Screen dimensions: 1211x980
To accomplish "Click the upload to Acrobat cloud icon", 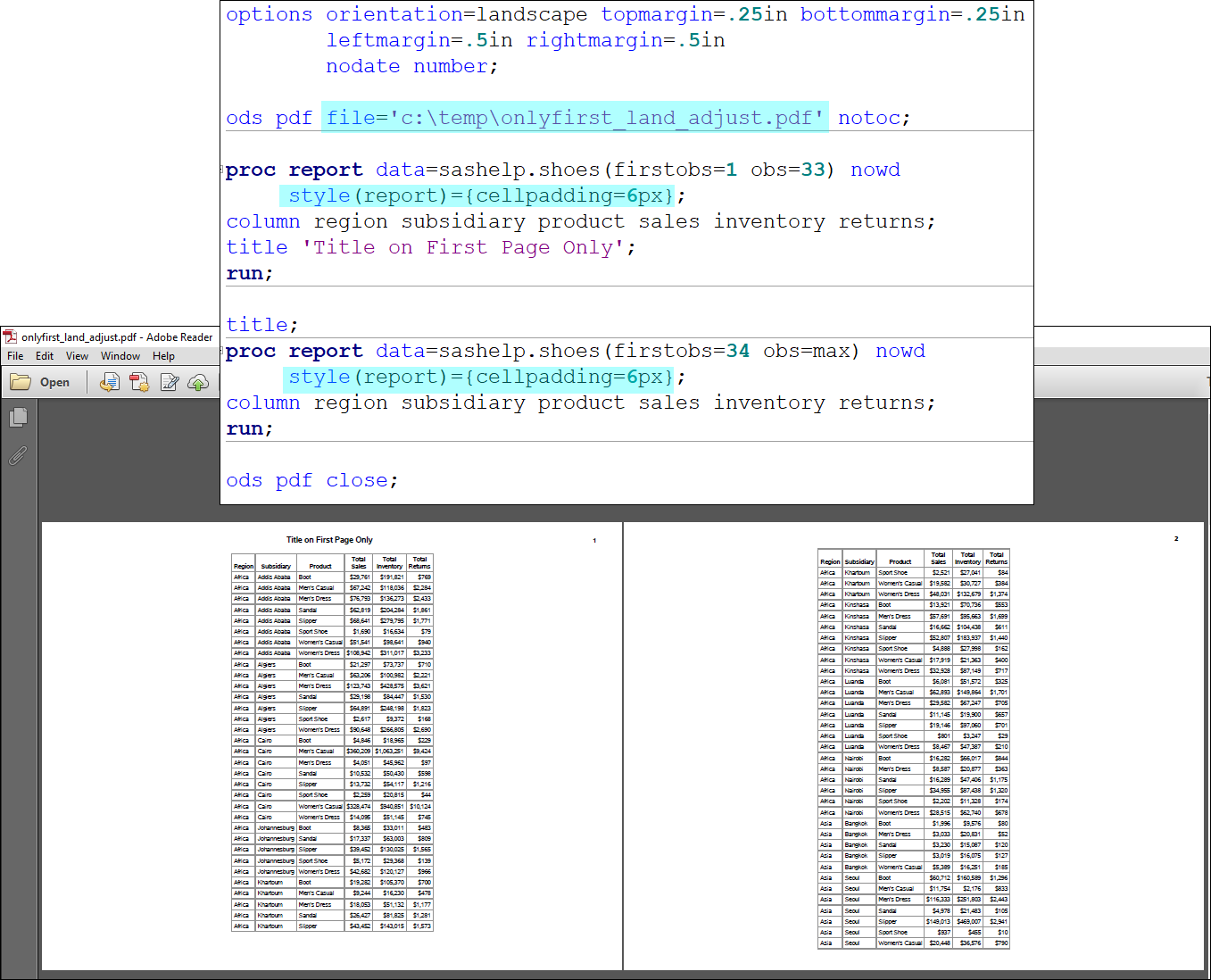I will click(x=198, y=381).
